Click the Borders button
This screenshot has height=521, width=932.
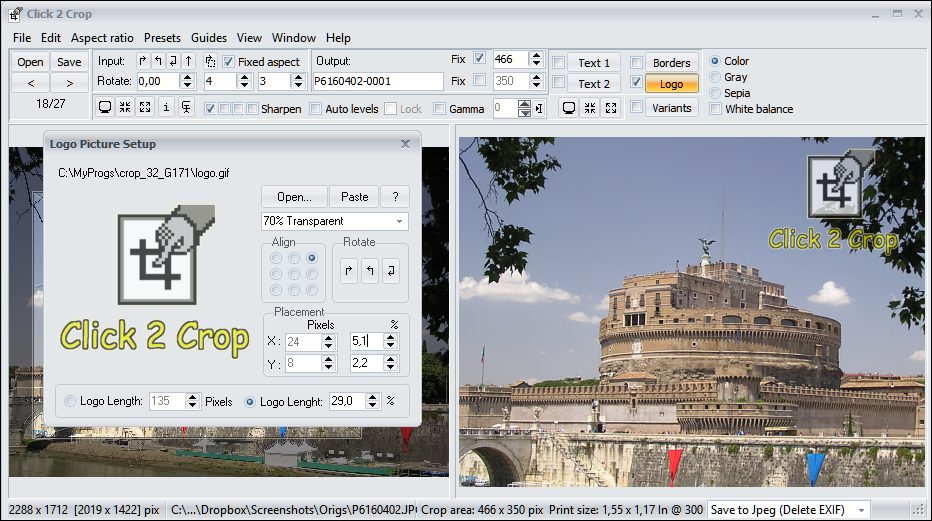[671, 63]
